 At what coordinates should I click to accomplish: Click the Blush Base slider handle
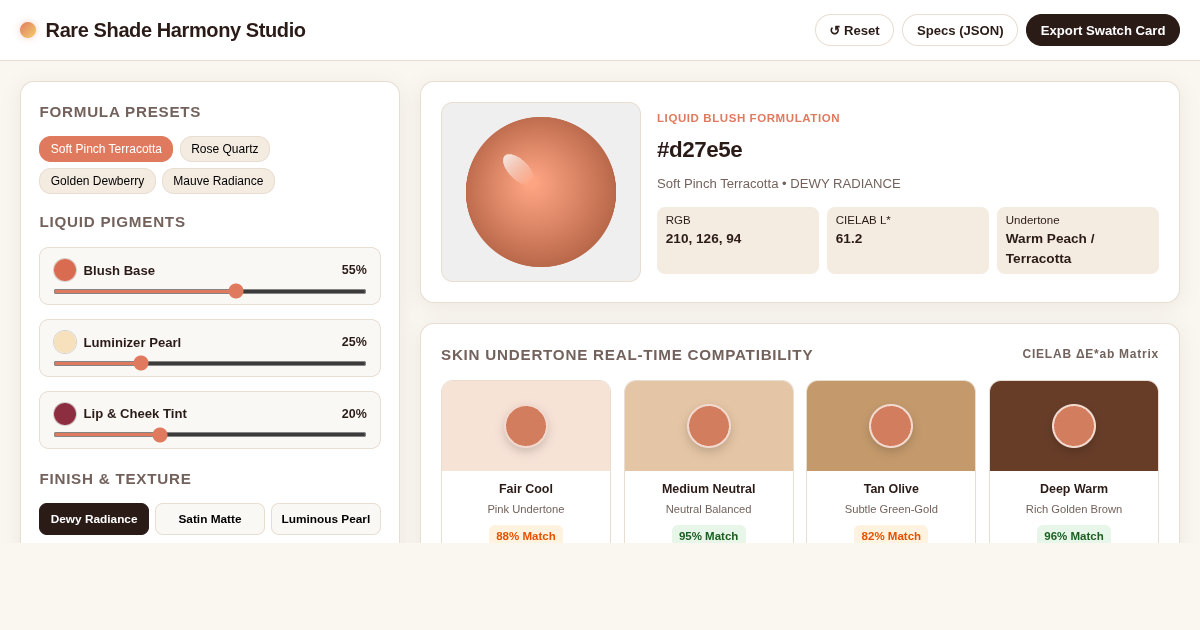click(236, 291)
